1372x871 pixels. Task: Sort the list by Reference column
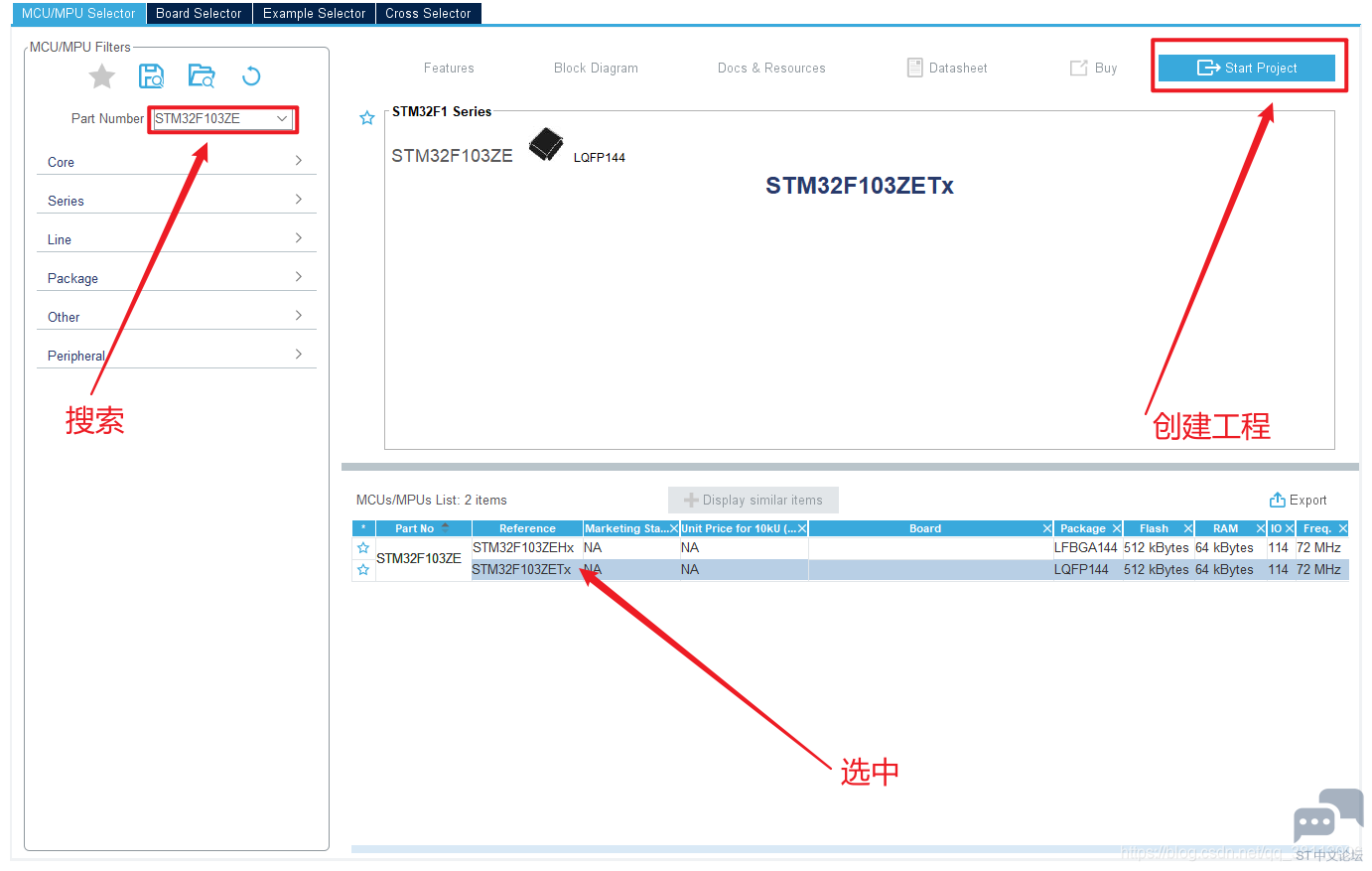pyautogui.click(x=527, y=528)
